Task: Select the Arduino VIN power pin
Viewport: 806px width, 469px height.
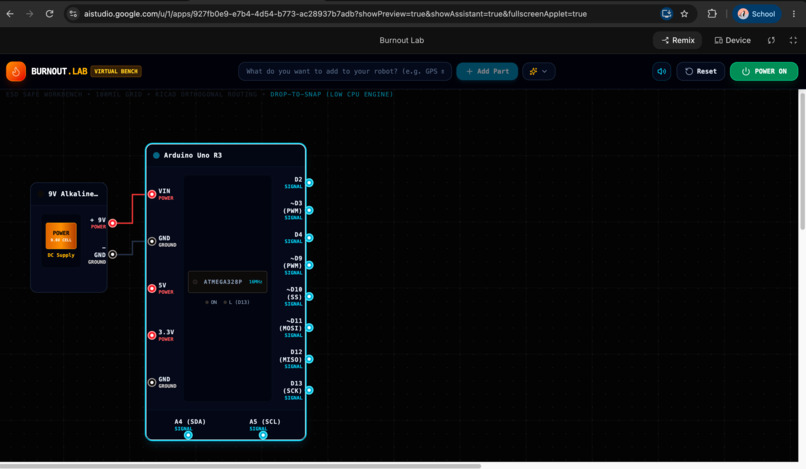Action: (x=152, y=194)
